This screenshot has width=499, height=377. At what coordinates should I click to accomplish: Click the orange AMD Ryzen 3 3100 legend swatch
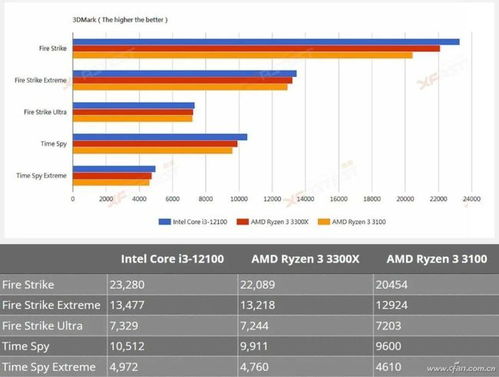(x=324, y=222)
